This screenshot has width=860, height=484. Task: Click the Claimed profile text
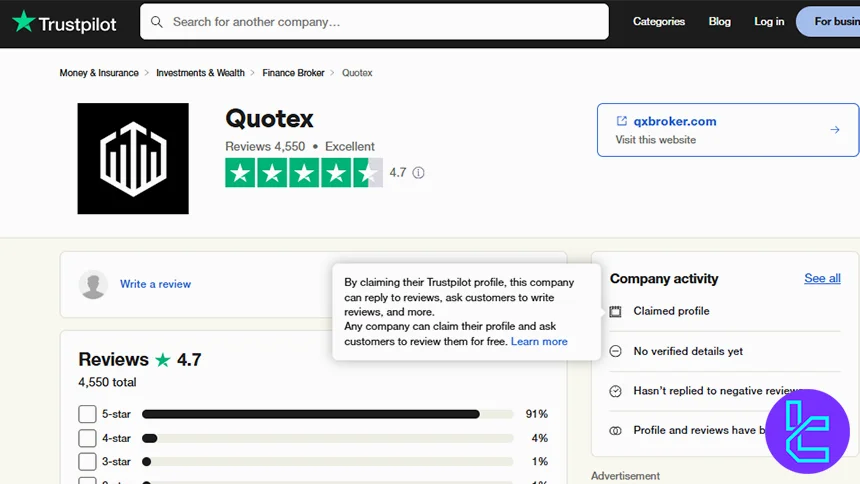(x=671, y=311)
